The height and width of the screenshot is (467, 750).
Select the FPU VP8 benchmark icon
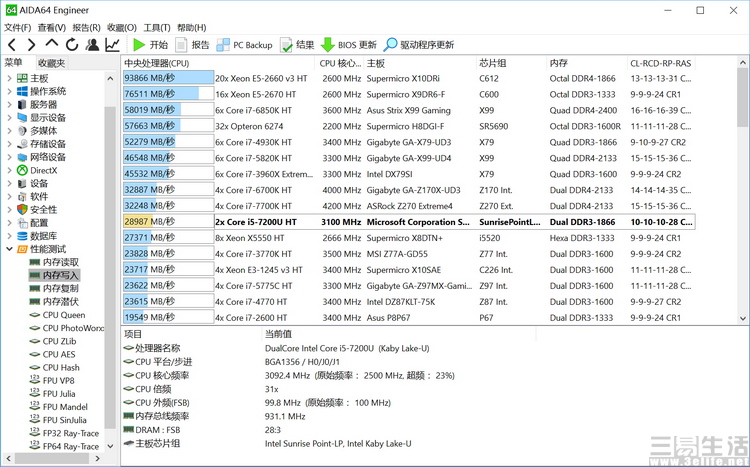(x=34, y=380)
